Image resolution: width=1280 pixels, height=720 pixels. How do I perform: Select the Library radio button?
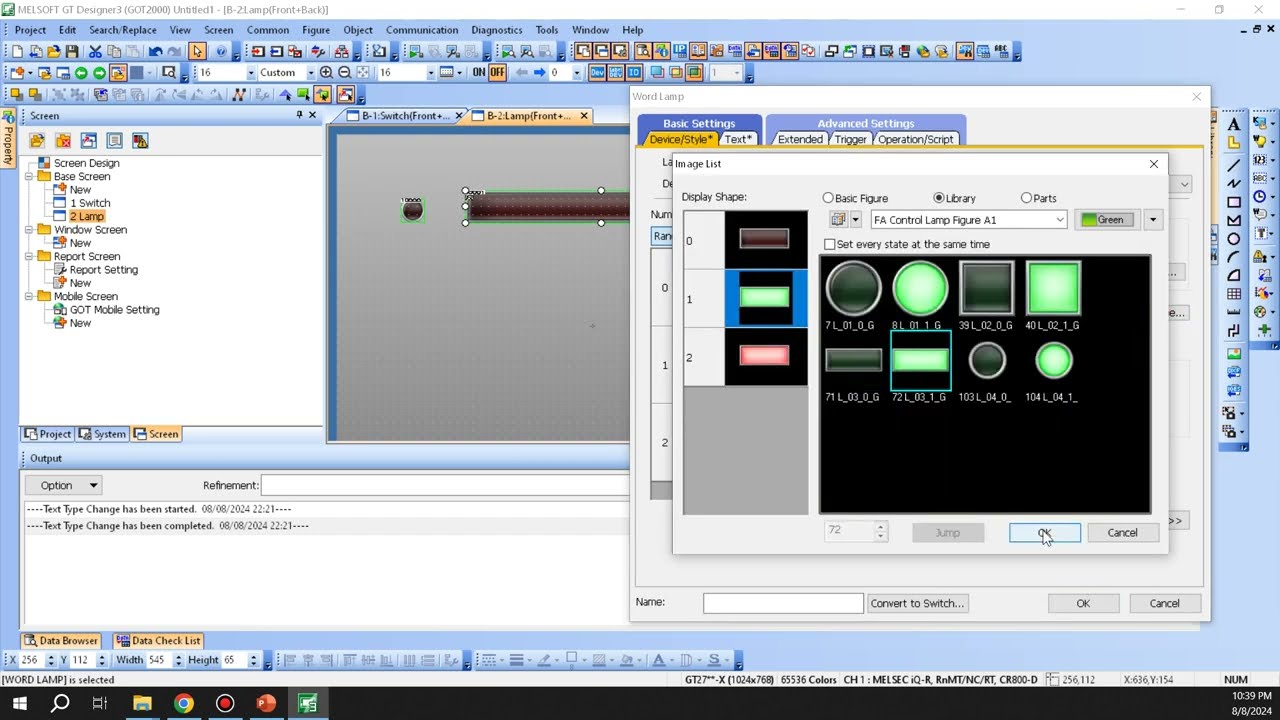point(938,198)
